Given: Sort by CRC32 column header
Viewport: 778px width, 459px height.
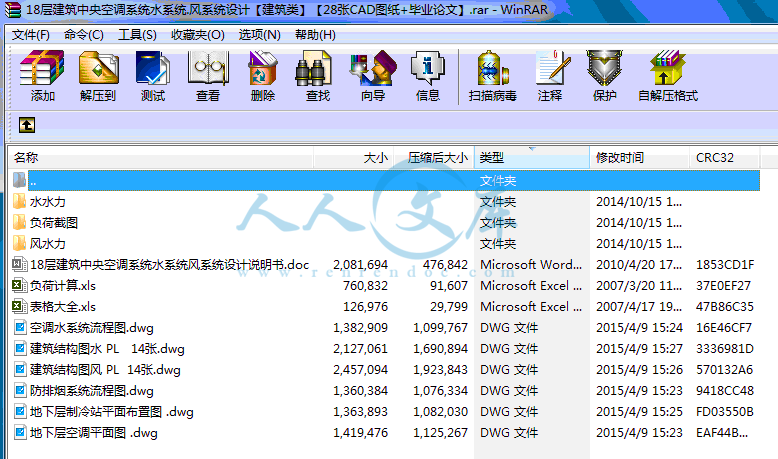Looking at the screenshot, I should [724, 158].
